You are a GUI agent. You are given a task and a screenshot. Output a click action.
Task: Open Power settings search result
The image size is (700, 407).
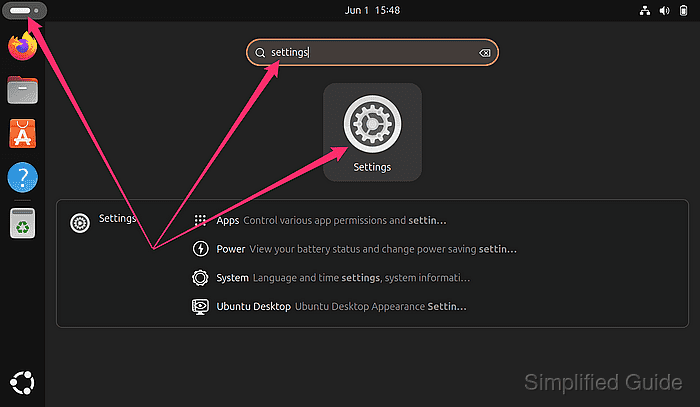point(354,249)
